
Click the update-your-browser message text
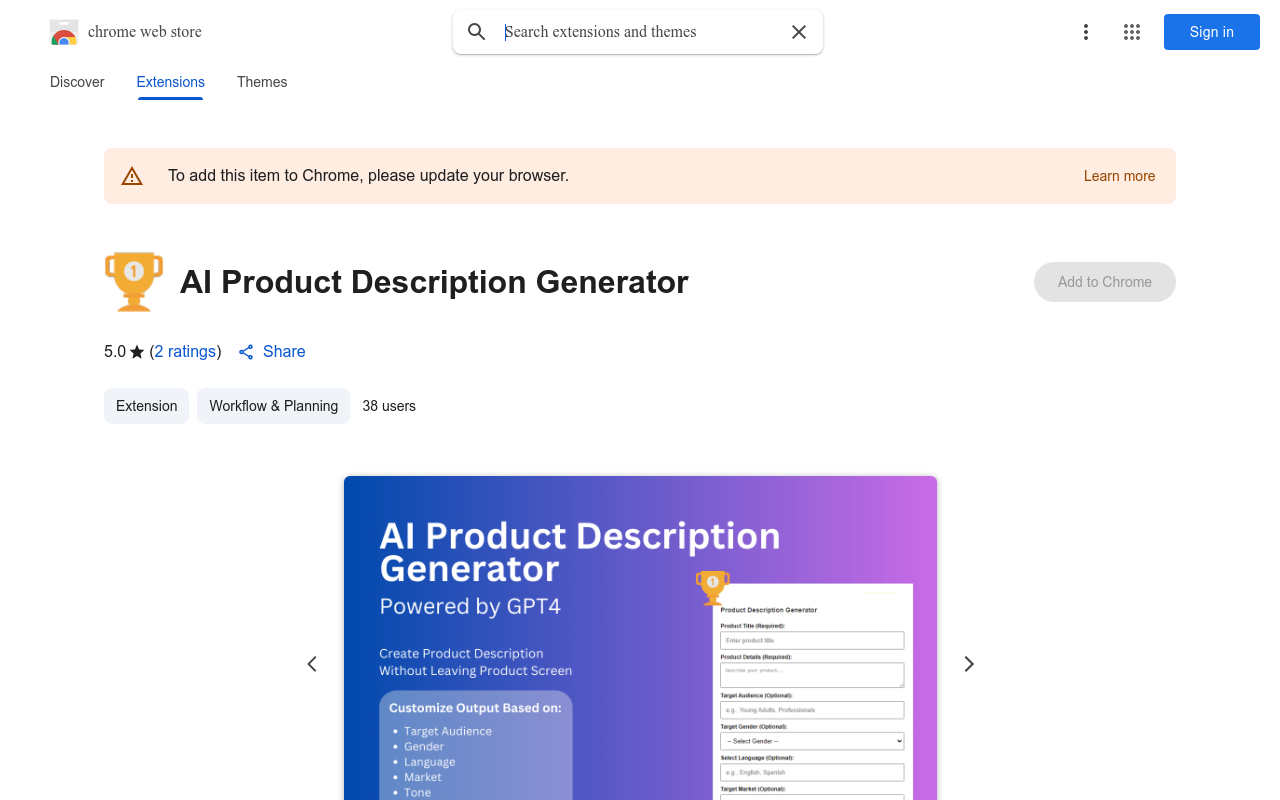tap(368, 176)
